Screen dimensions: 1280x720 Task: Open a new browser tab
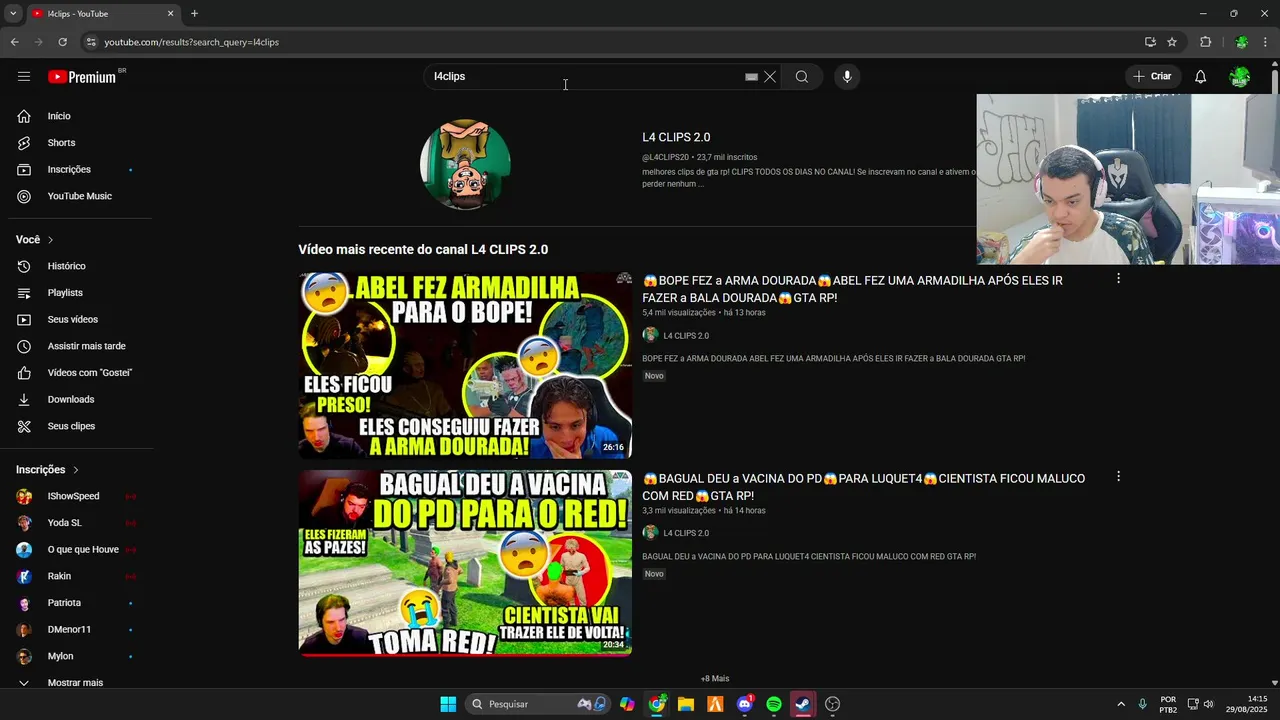pyautogui.click(x=194, y=13)
